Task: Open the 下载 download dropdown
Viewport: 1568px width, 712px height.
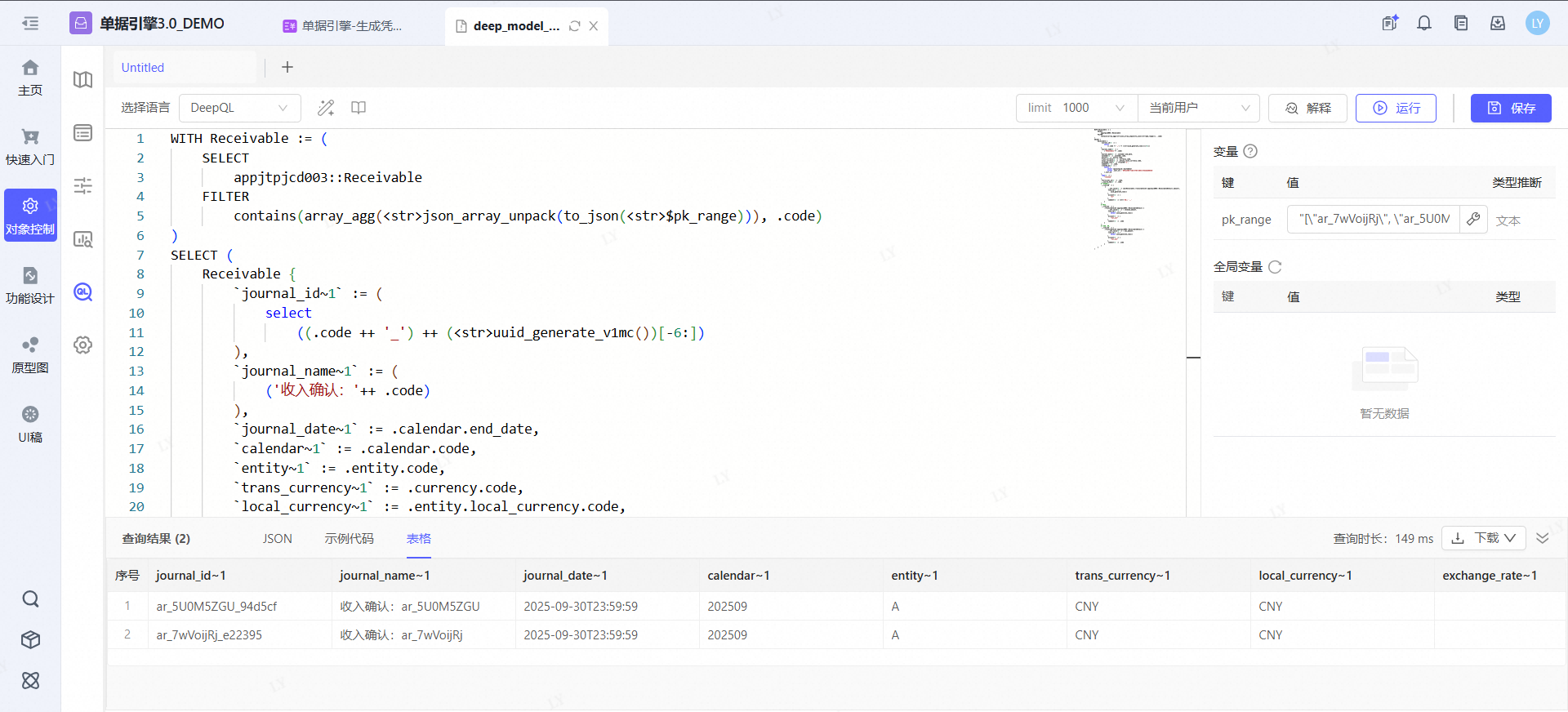Action: point(1484,538)
